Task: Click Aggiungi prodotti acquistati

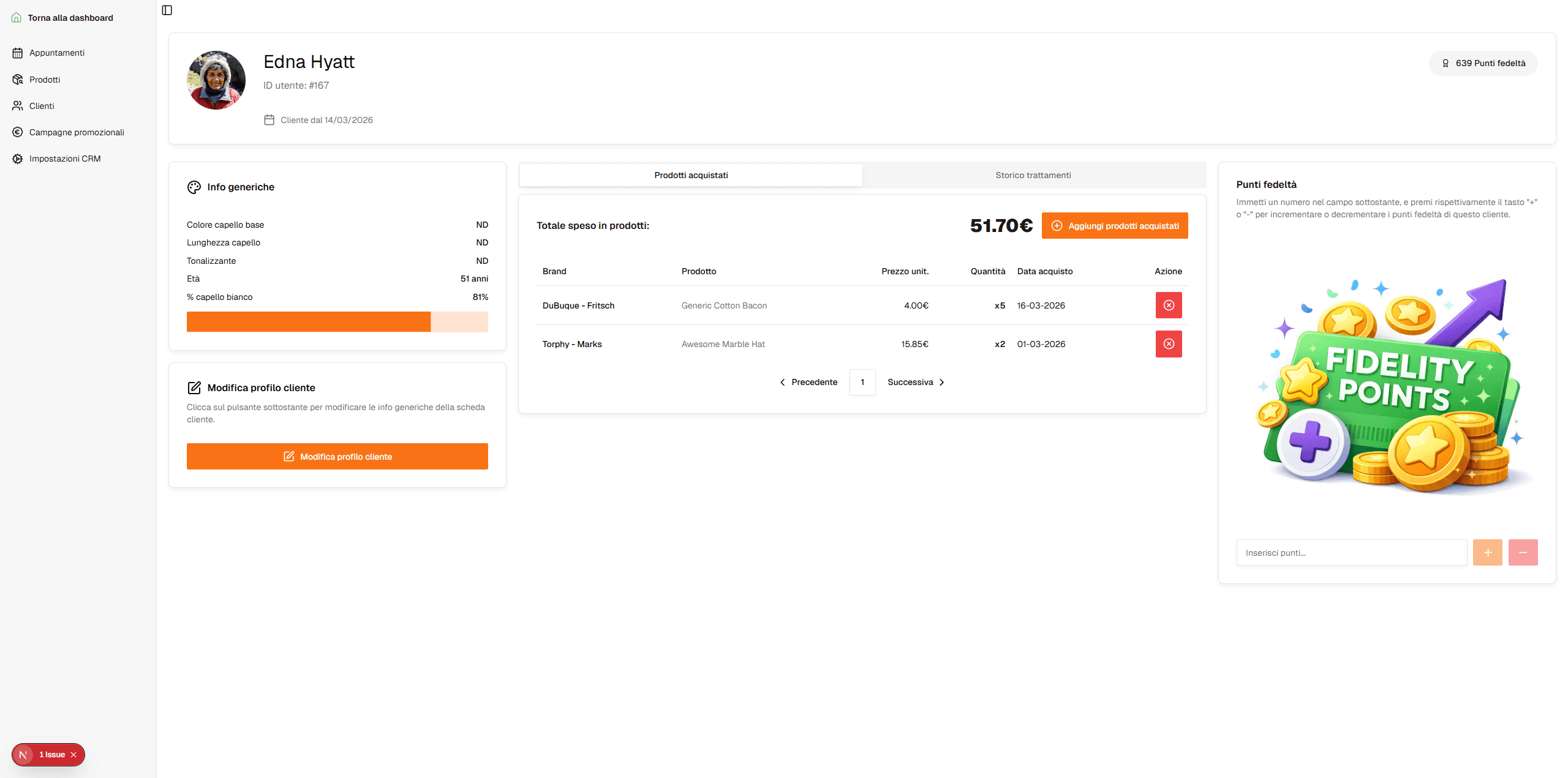Action: point(1115,225)
